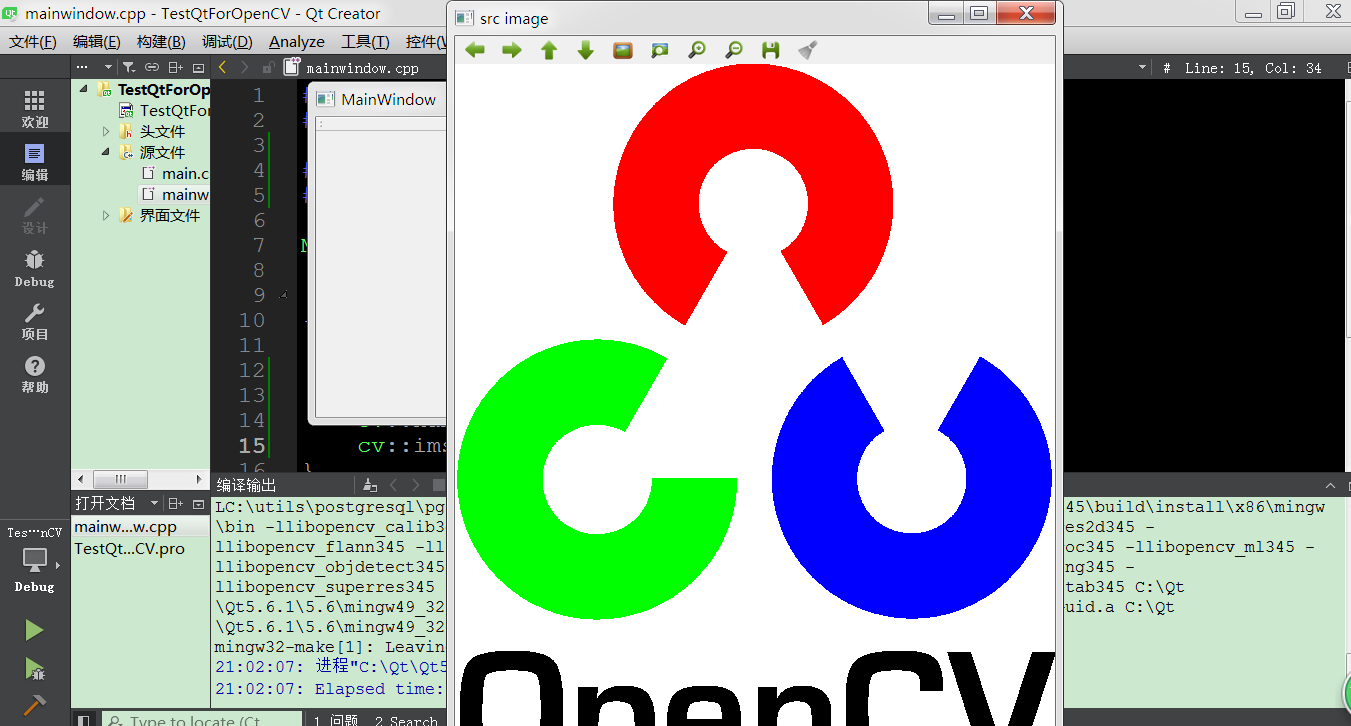Open the 打开文档 panel dropdown
Viewport: 1351px width, 726px height.
pos(154,503)
